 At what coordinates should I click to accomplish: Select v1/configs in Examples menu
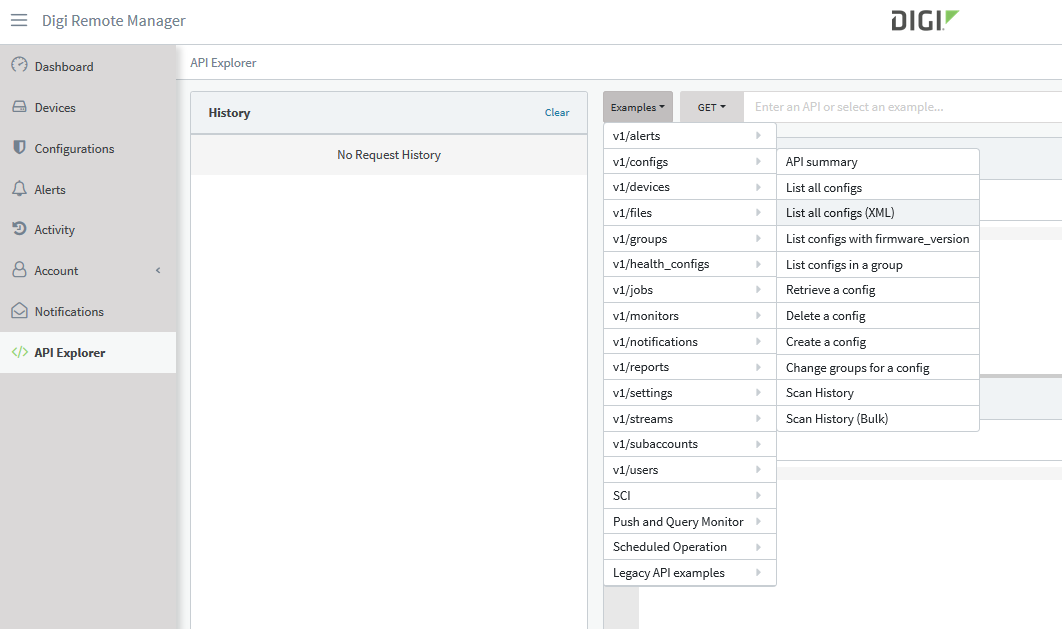click(x=689, y=162)
